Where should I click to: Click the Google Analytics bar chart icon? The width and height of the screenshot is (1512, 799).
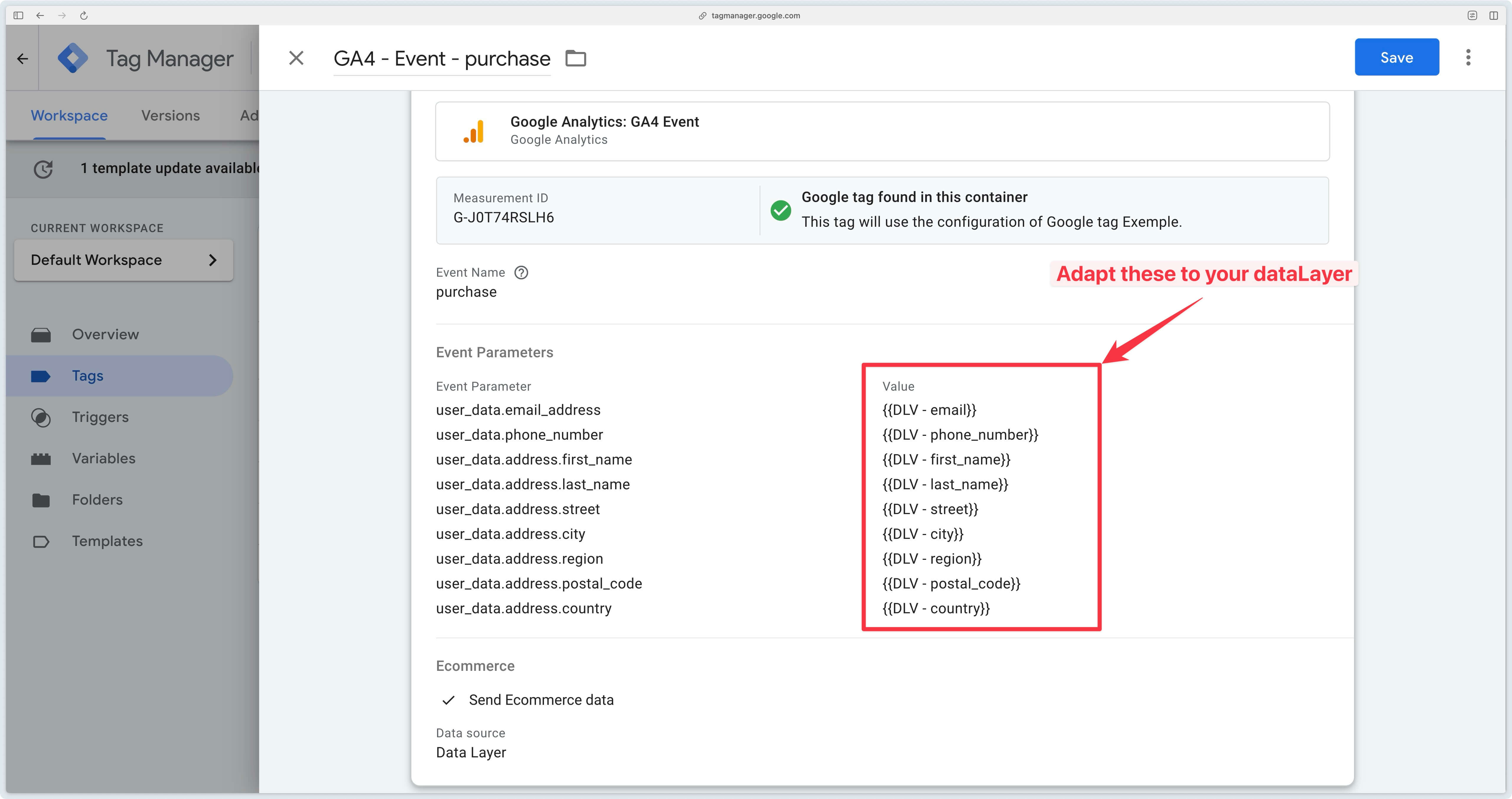[474, 131]
